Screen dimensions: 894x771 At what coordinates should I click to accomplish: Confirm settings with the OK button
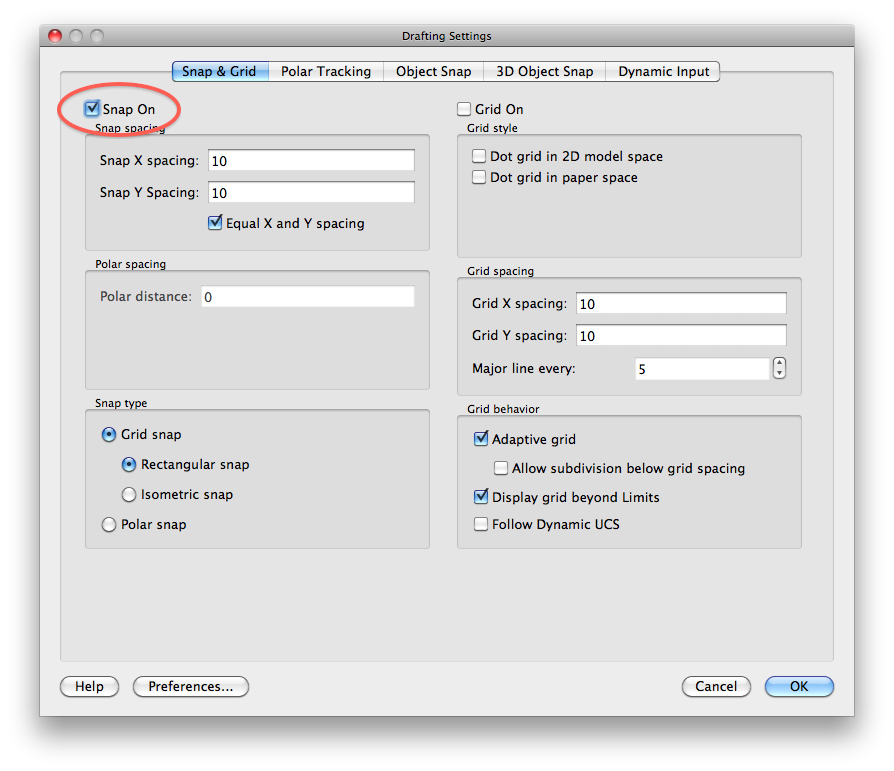[799, 687]
